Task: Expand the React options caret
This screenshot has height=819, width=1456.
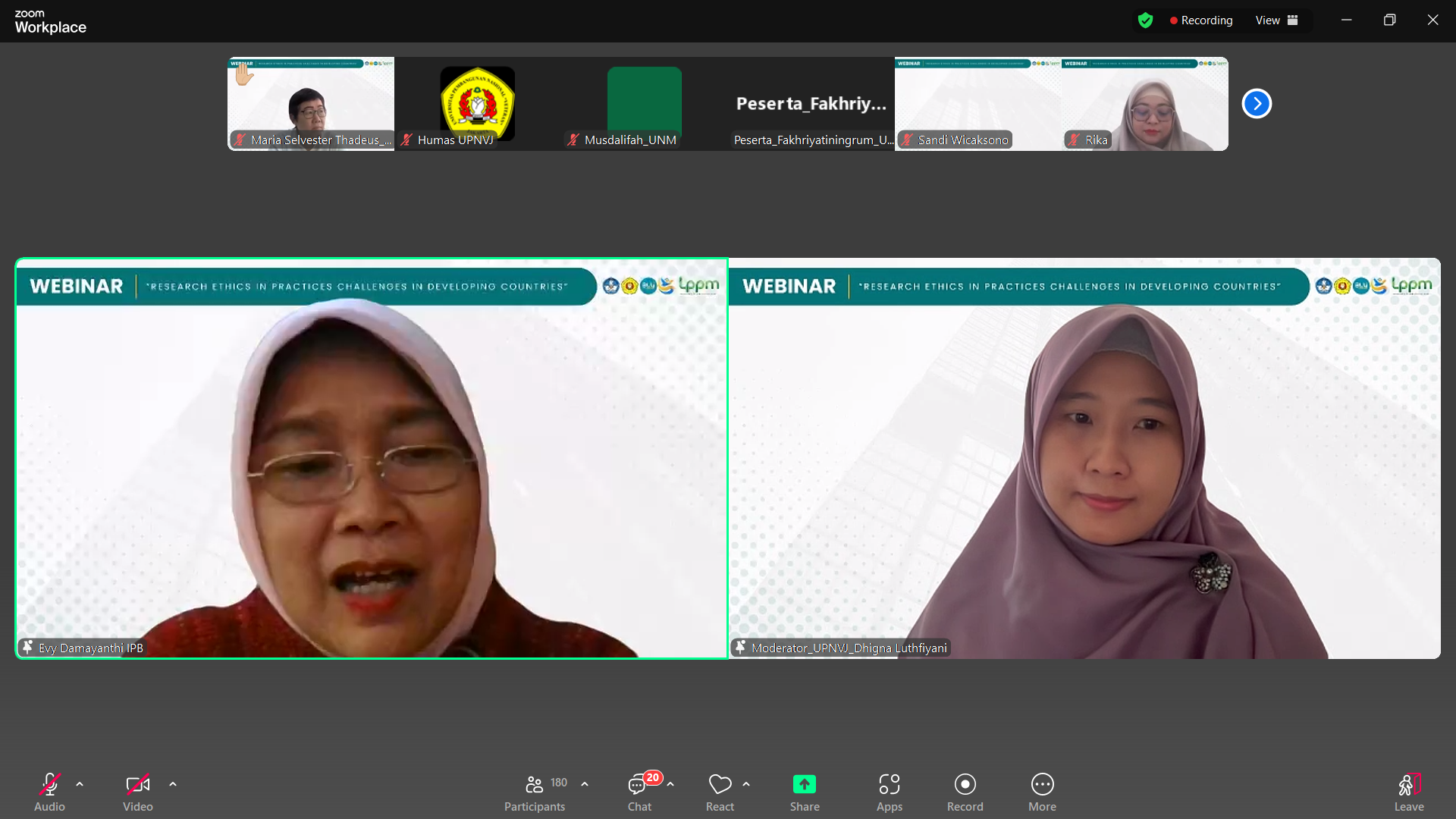Action: [746, 784]
